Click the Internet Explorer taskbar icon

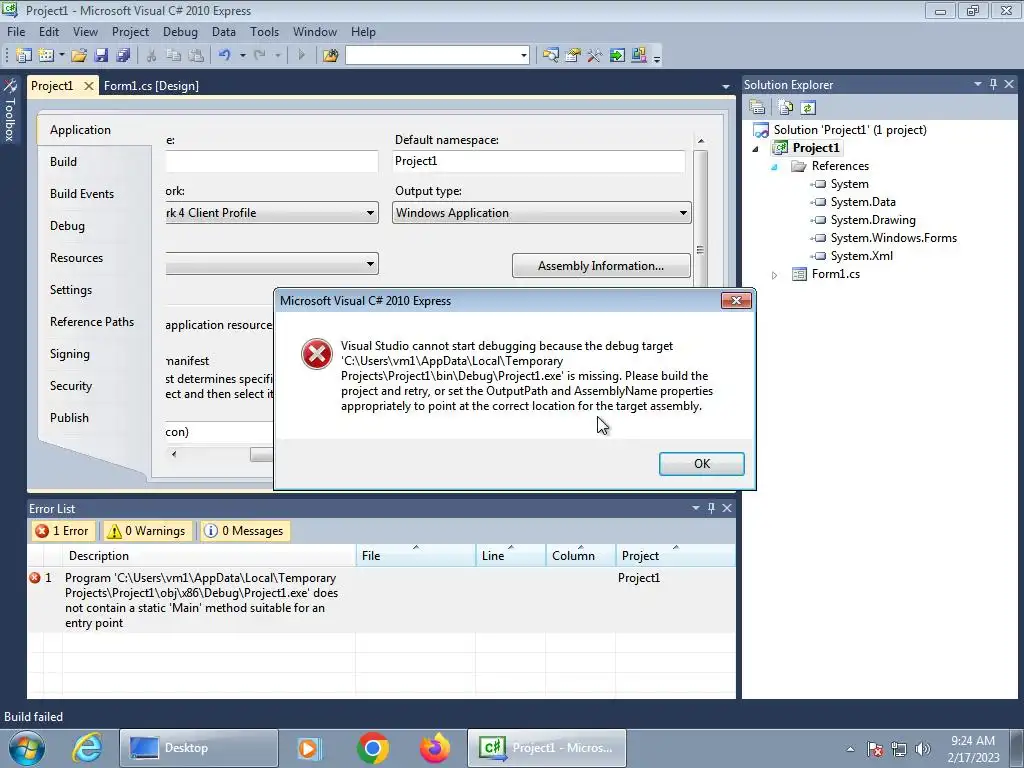pos(87,748)
